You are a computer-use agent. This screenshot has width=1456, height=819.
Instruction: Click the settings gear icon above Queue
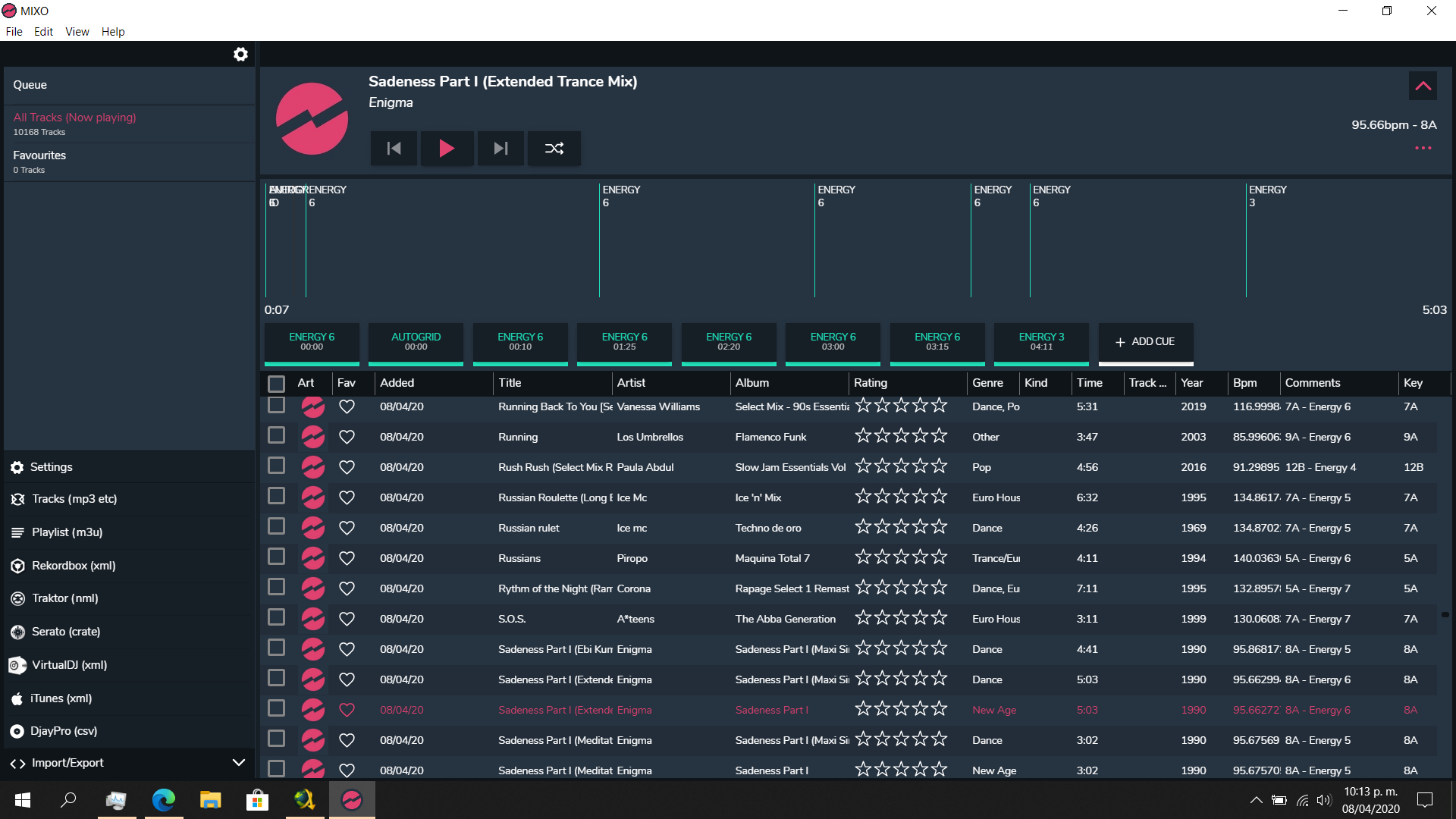click(240, 55)
